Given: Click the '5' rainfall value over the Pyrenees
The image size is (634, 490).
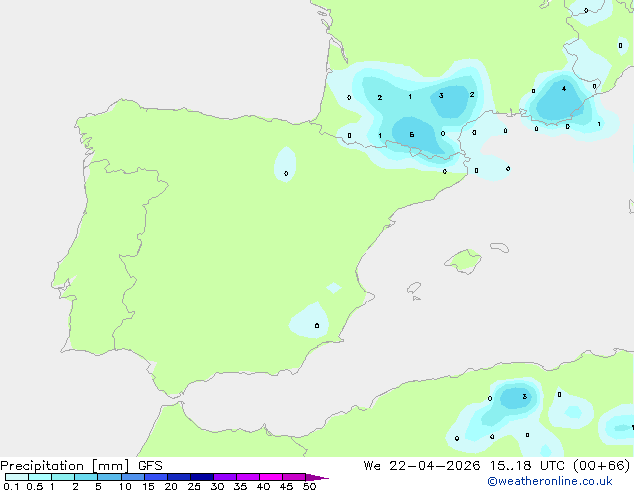Looking at the screenshot, I should tap(412, 135).
